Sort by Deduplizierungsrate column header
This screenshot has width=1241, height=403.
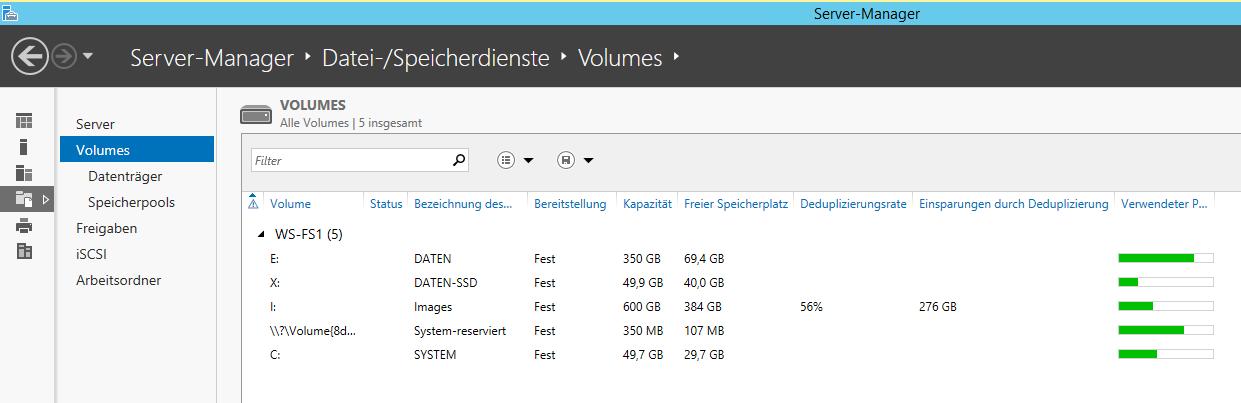pyautogui.click(x=853, y=204)
